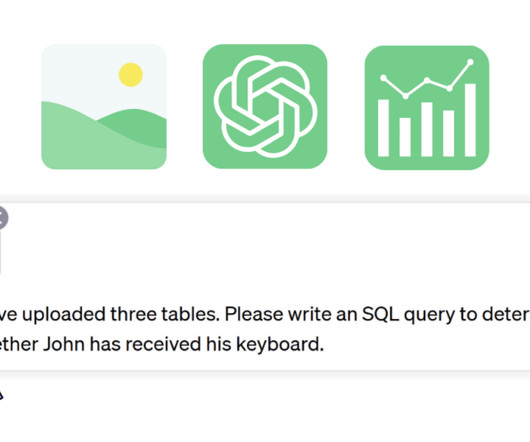Click the word "keyboard" in the prompt

coord(279,344)
